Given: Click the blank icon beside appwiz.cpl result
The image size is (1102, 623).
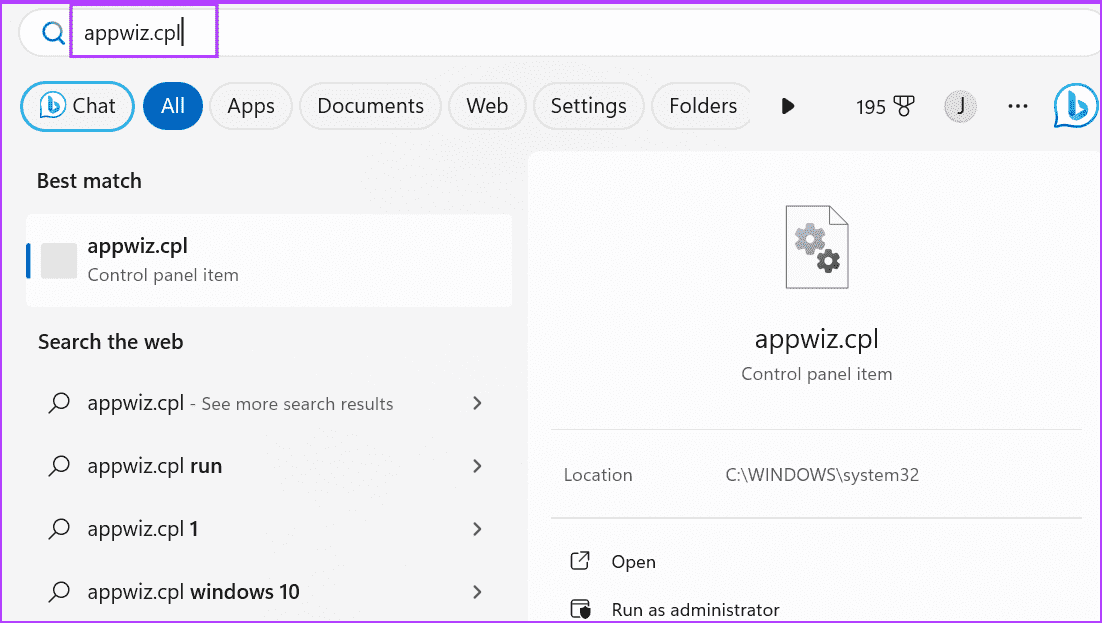Looking at the screenshot, I should [59, 261].
